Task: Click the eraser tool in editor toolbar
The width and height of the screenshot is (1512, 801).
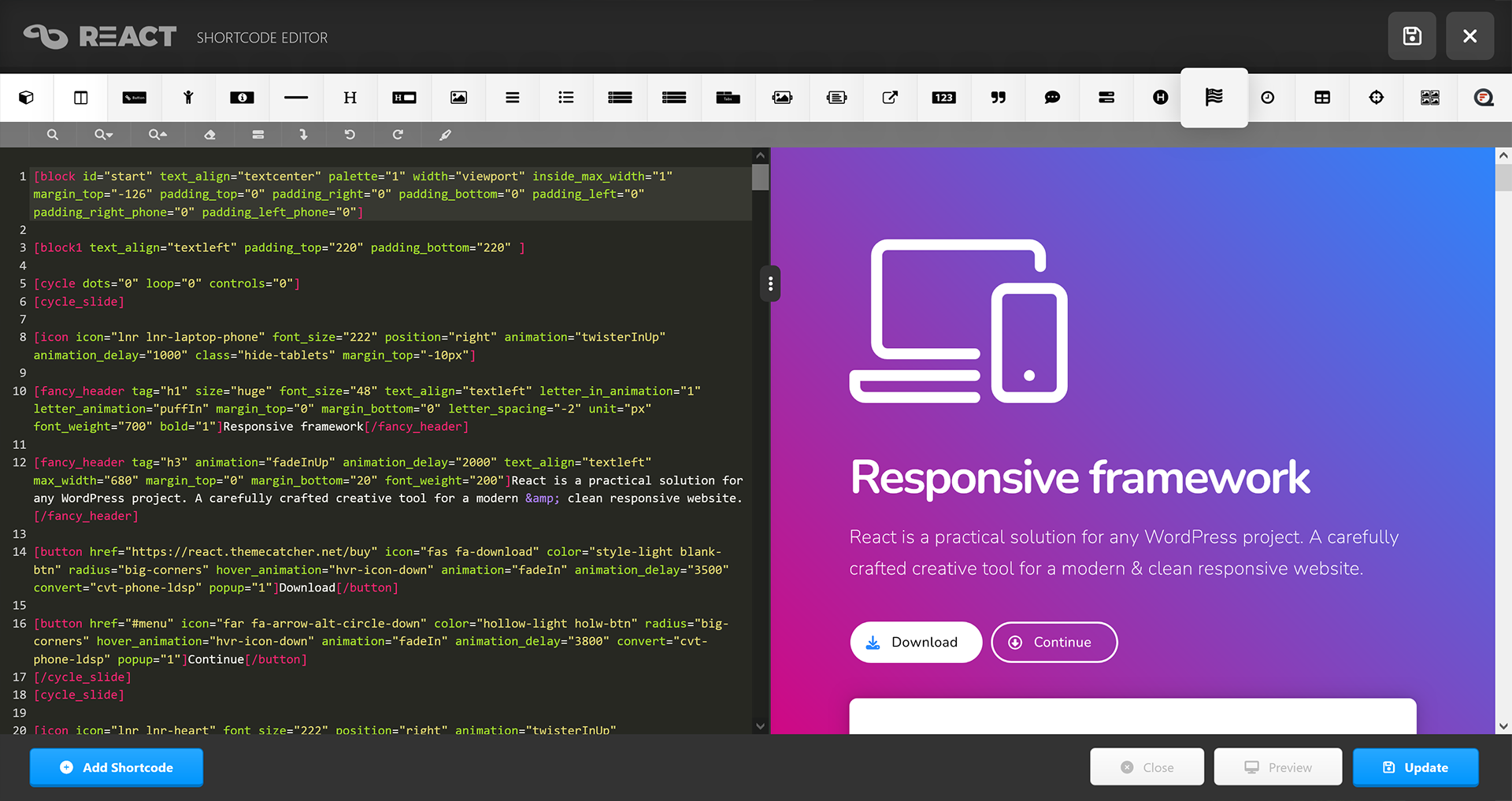Action: [209, 135]
